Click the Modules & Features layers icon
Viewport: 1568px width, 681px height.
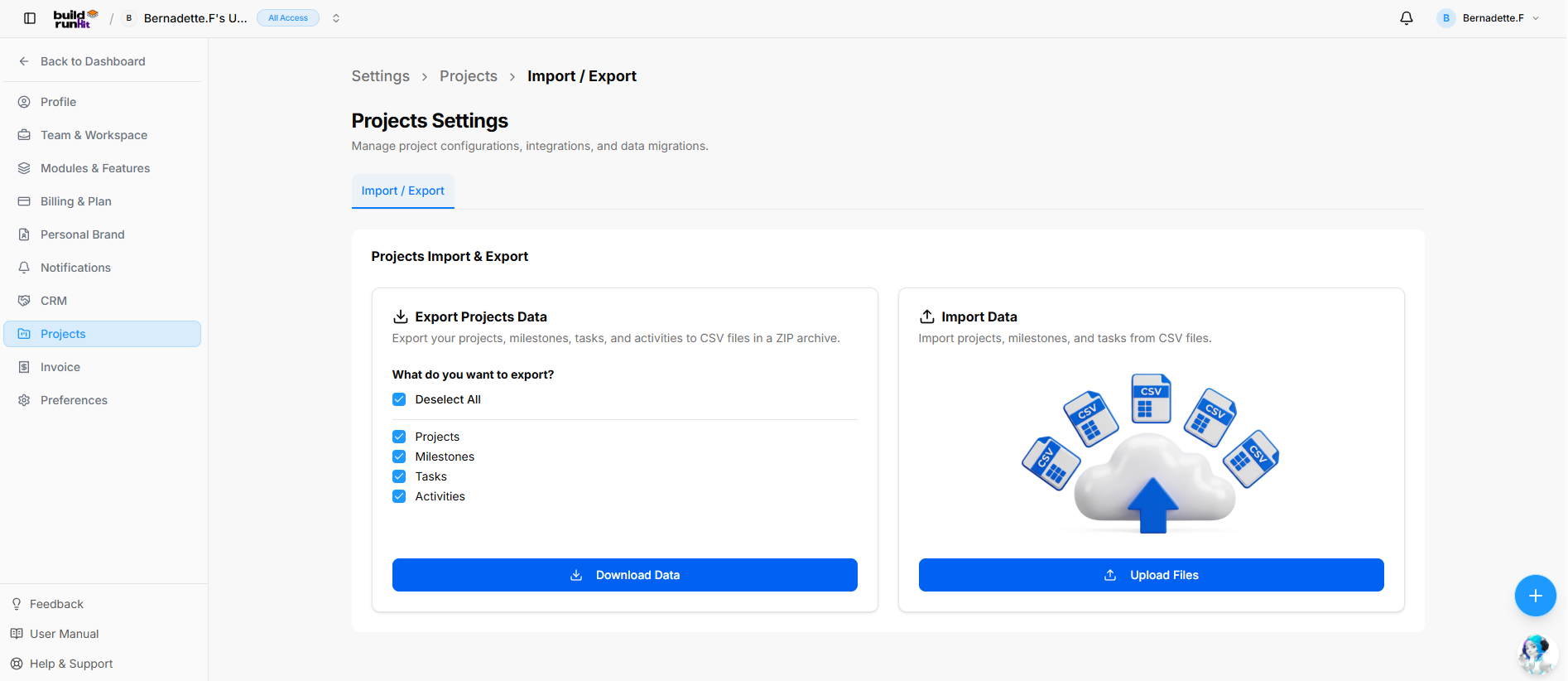24,168
